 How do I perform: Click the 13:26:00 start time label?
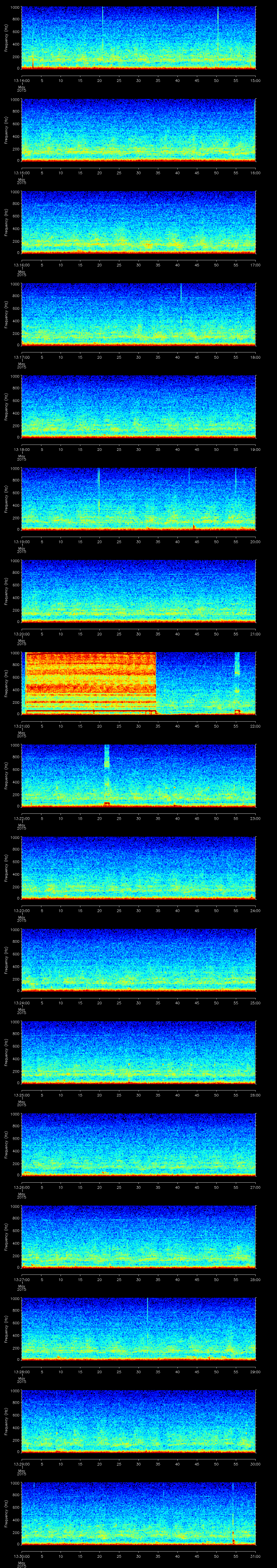tap(21, 1187)
